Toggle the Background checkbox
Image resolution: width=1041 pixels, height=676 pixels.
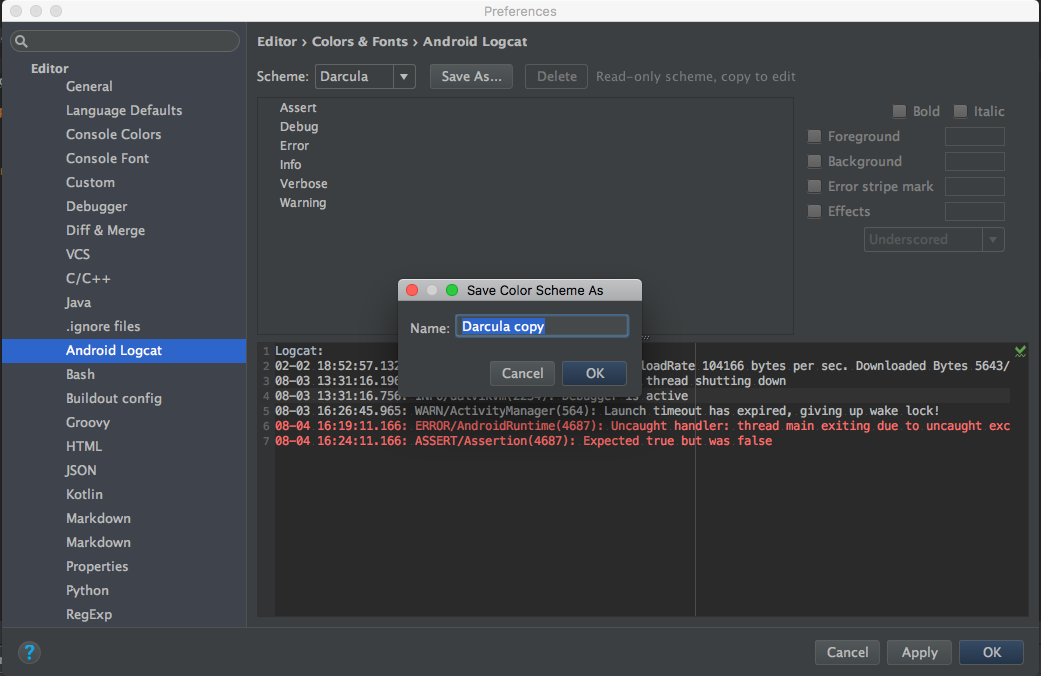(814, 161)
